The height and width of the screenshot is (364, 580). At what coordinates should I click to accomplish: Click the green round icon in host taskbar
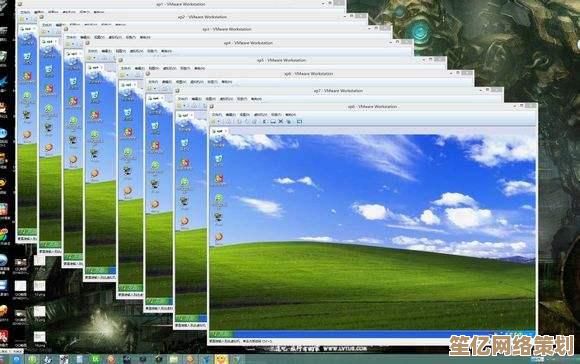point(33,359)
